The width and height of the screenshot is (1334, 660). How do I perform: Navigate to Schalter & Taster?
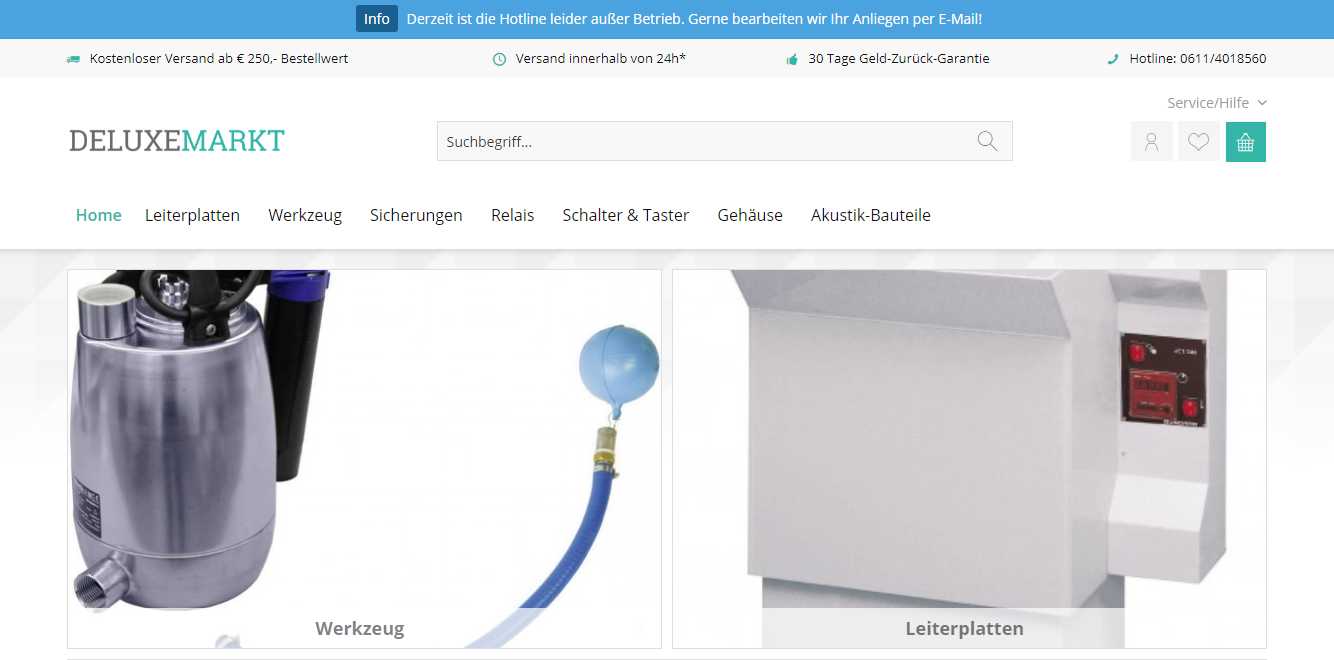[x=625, y=215]
